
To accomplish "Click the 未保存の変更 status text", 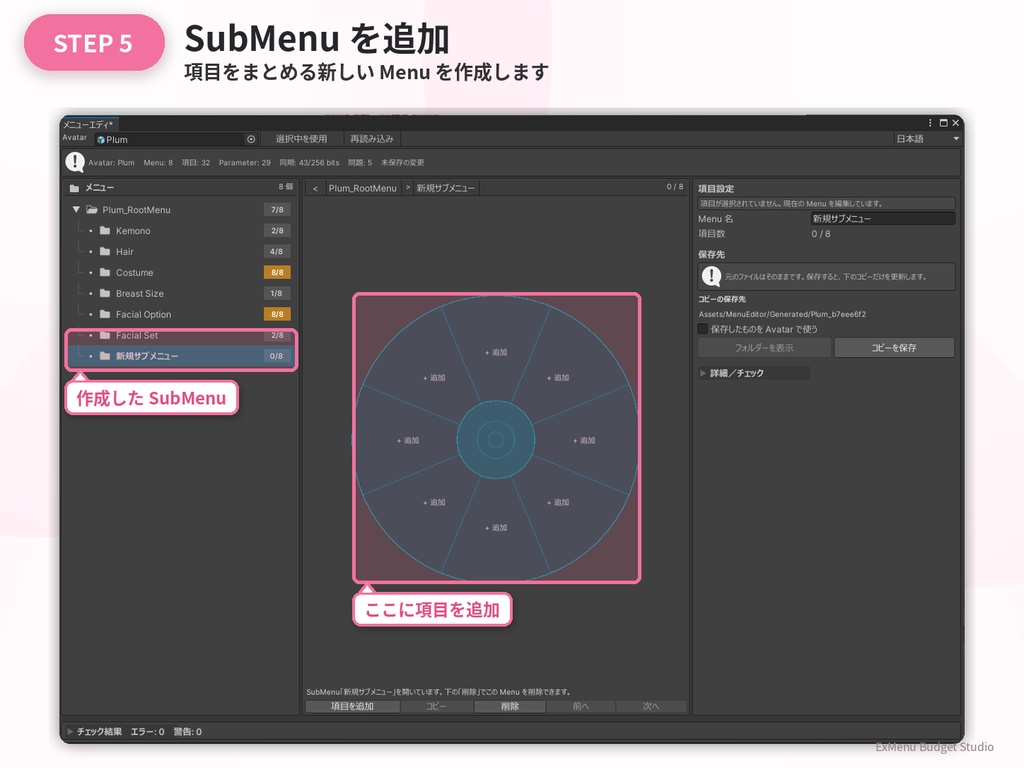I will pos(402,163).
